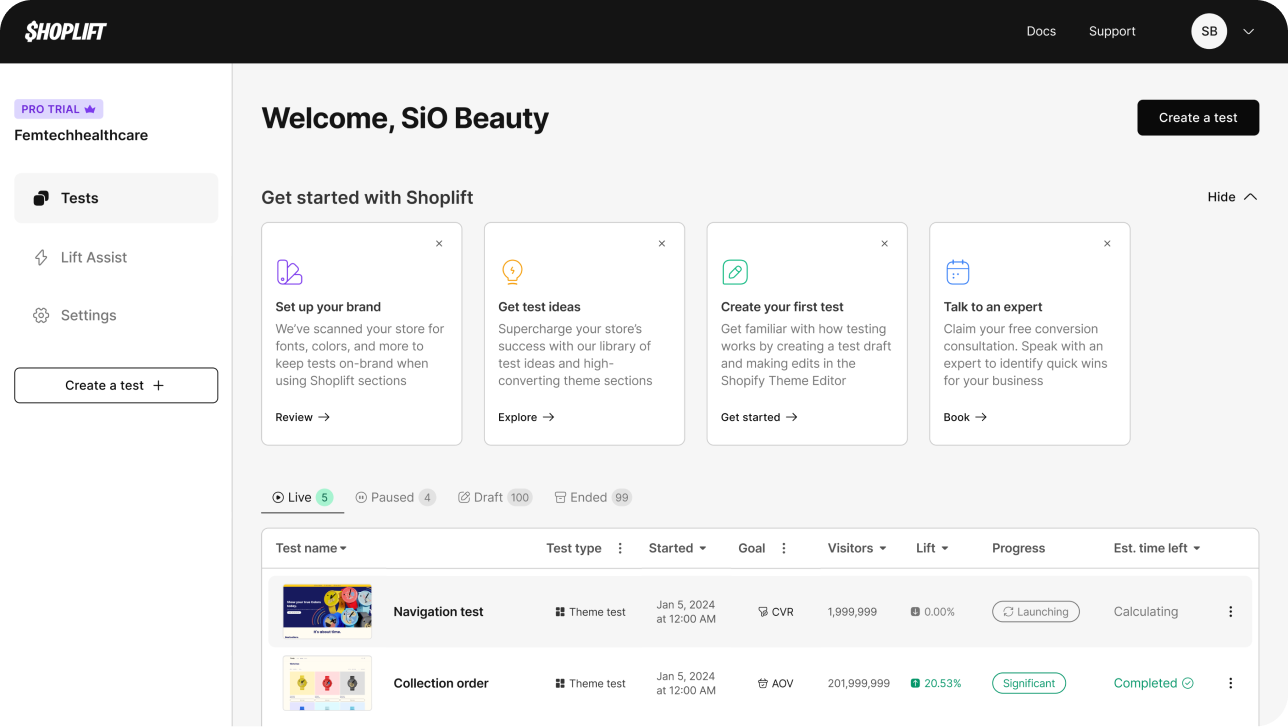Image resolution: width=1288 pixels, height=727 pixels.
Task: Click the black Create a test button
Action: coord(1198,118)
